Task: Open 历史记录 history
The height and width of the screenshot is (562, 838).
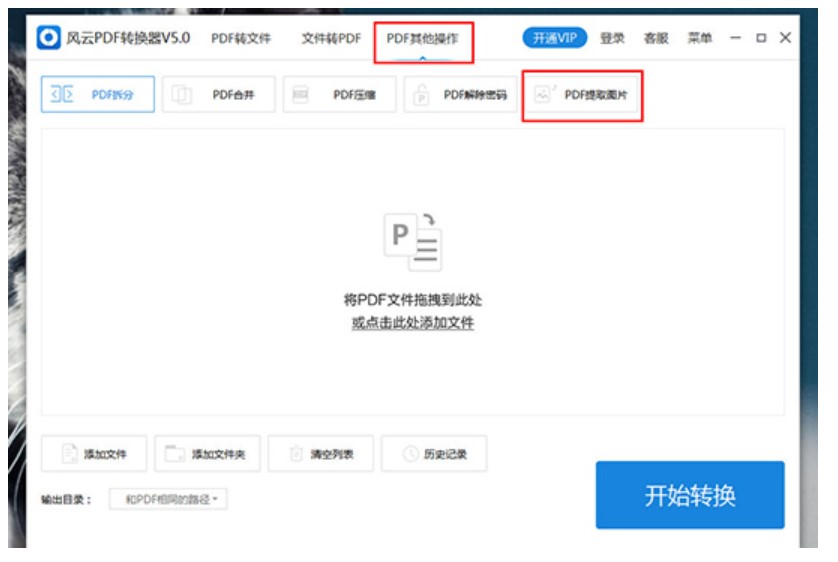Action: click(434, 454)
